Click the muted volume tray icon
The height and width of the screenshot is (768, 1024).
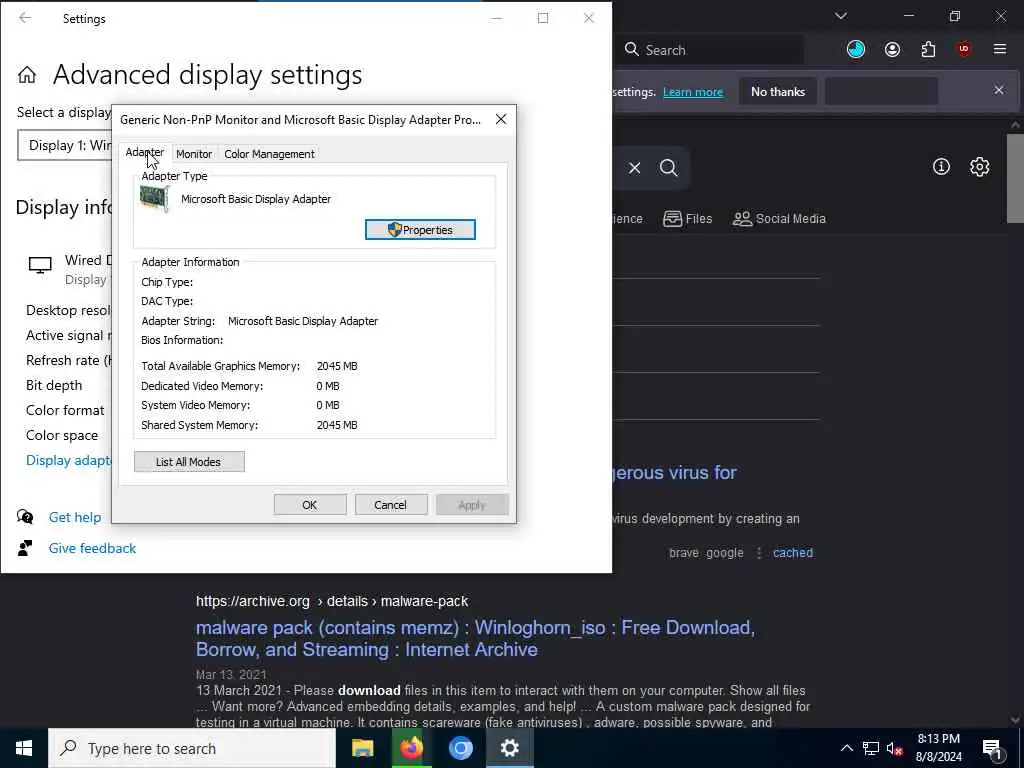coord(895,748)
